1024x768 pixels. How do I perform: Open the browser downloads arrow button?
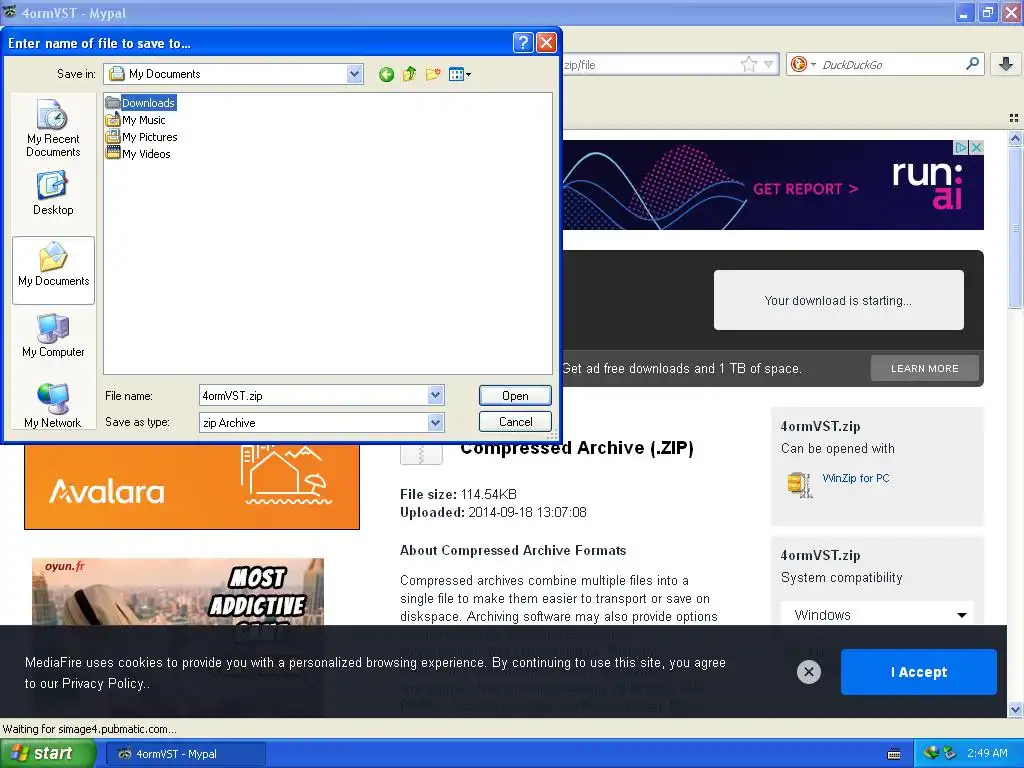click(1006, 64)
